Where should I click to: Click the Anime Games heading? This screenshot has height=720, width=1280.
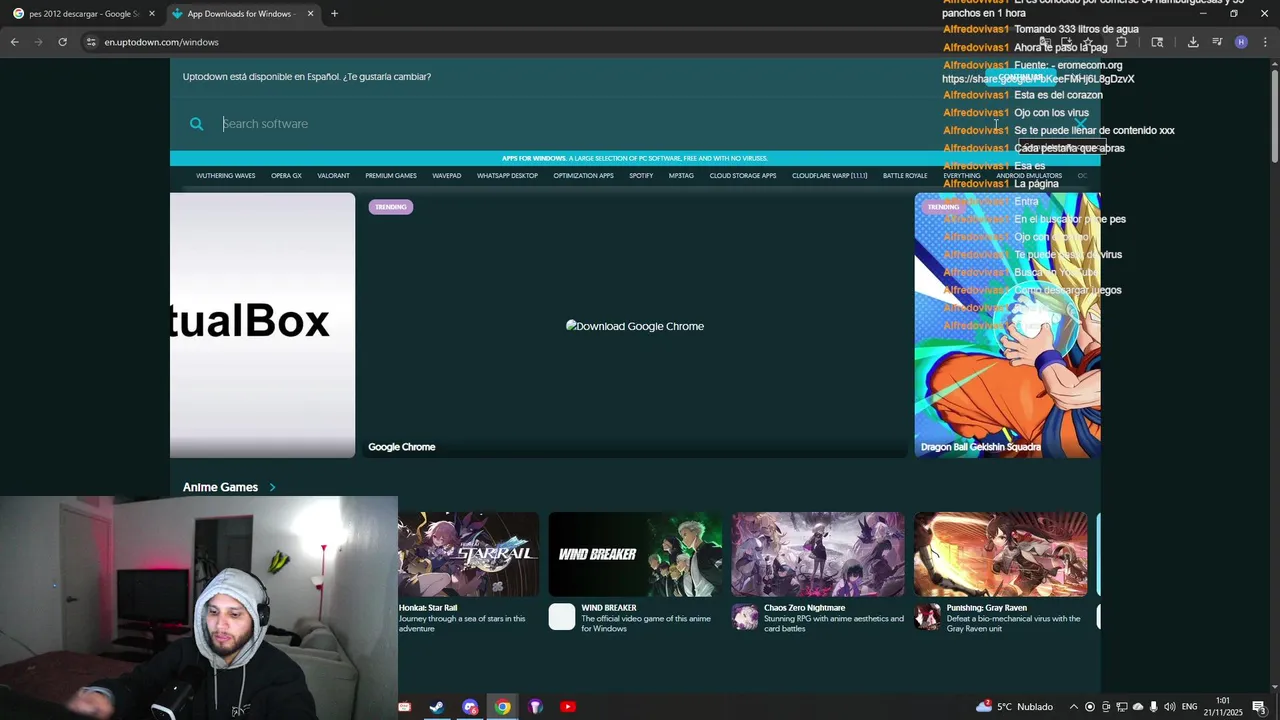(220, 488)
